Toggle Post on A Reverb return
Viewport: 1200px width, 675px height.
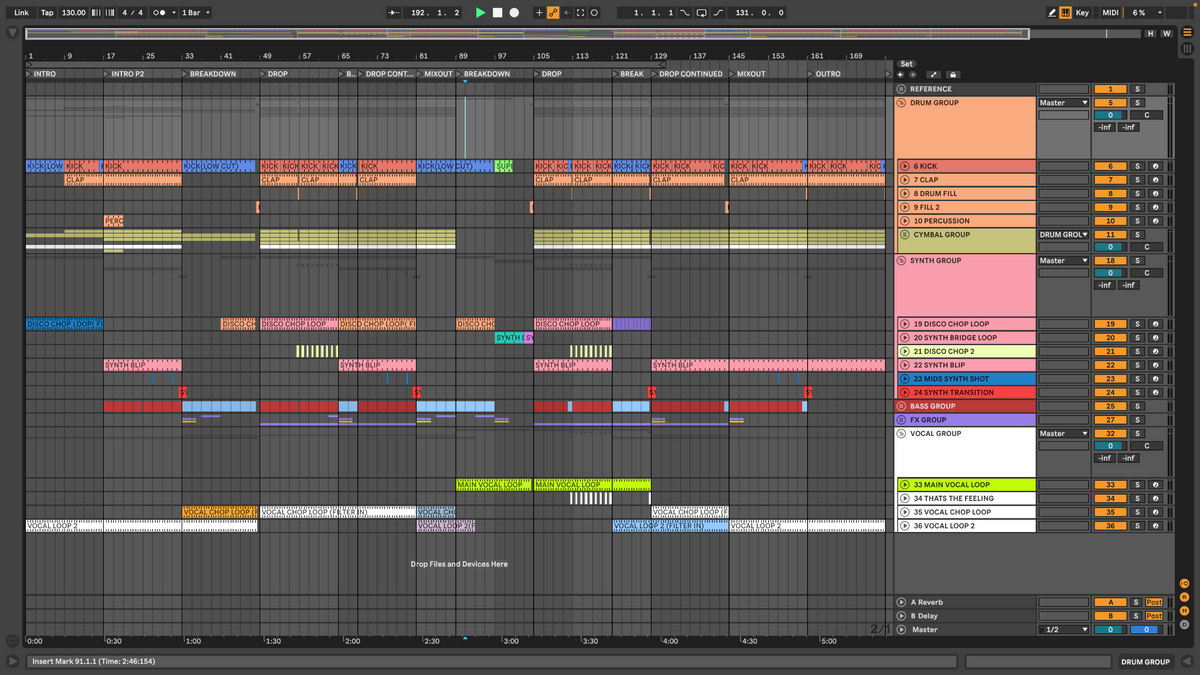[x=1154, y=602]
